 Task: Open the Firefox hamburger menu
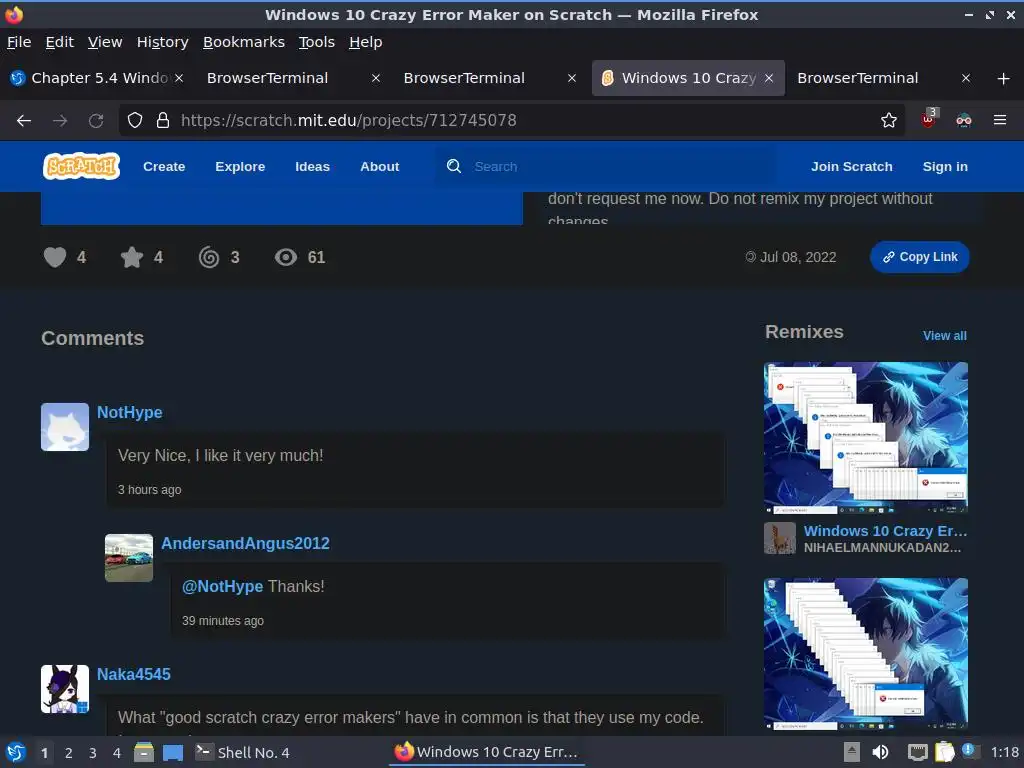click(1000, 120)
